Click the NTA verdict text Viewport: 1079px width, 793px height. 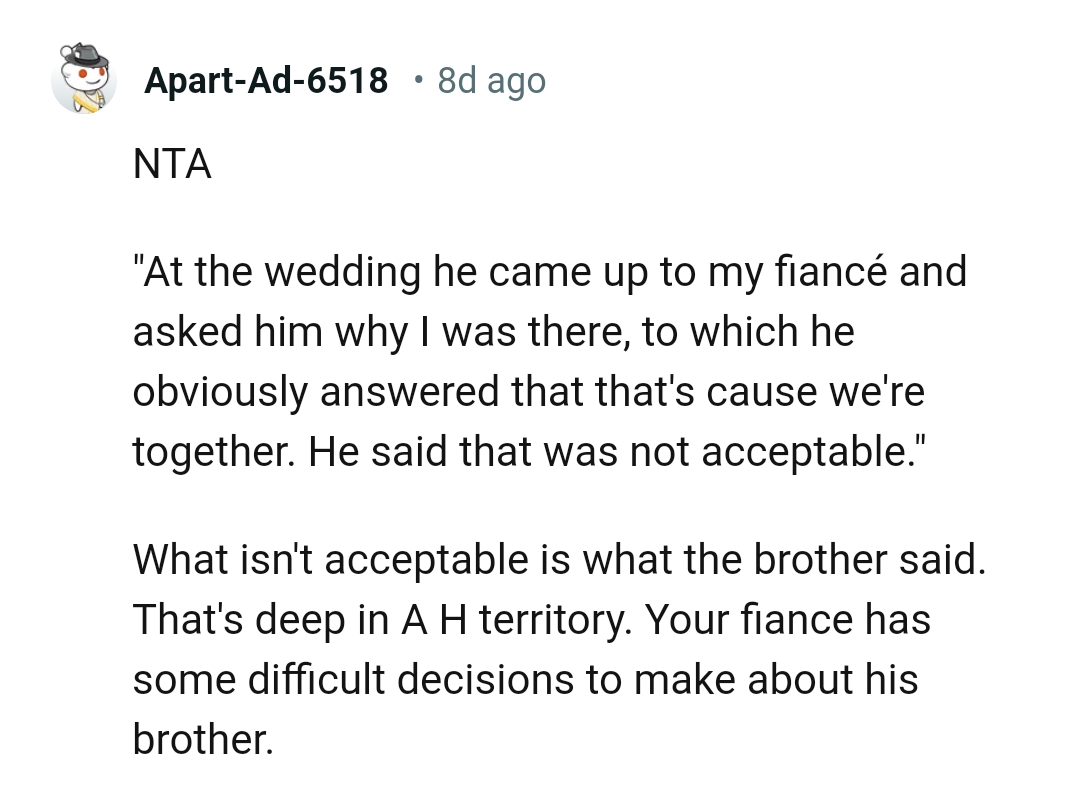(172, 164)
